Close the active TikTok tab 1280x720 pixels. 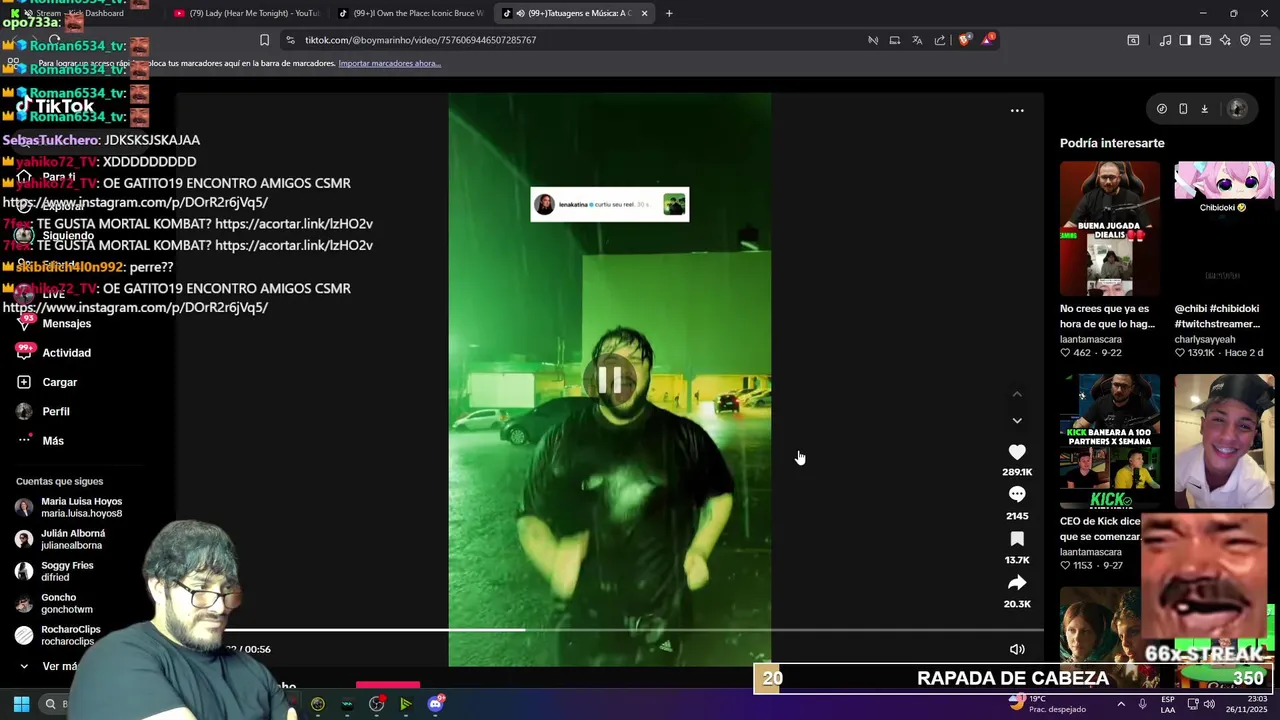644,13
